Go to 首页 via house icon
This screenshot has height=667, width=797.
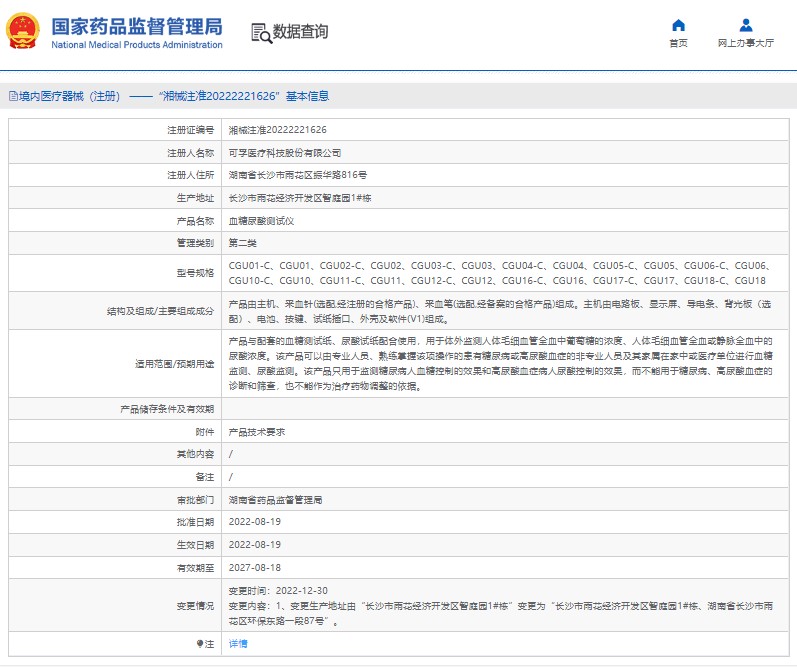click(x=678, y=25)
